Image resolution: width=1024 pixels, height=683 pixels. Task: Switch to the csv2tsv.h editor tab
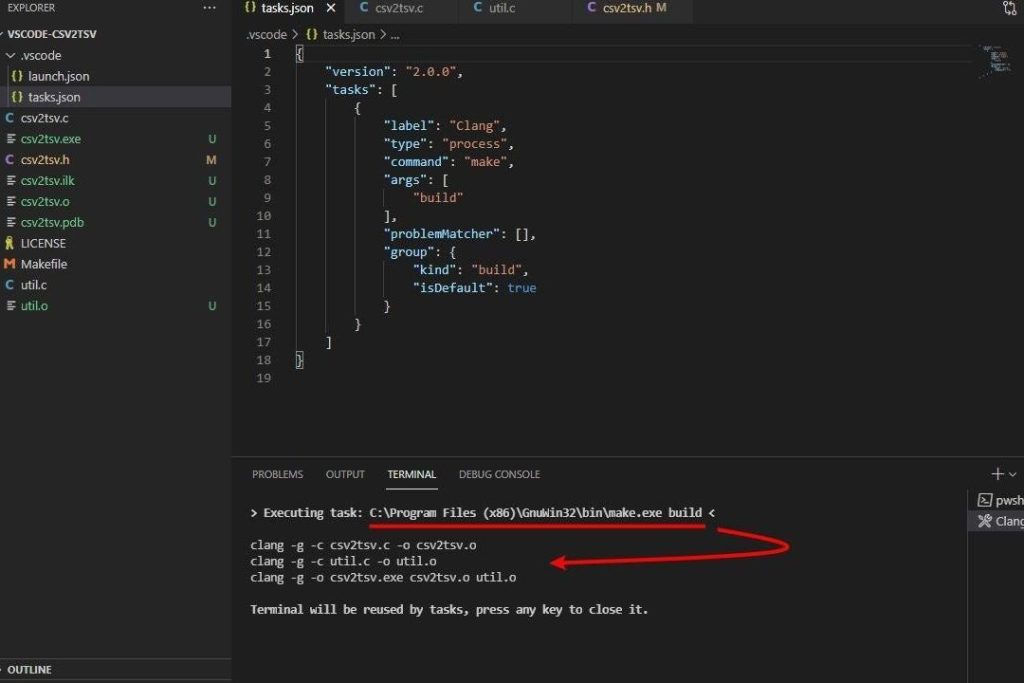(627, 9)
